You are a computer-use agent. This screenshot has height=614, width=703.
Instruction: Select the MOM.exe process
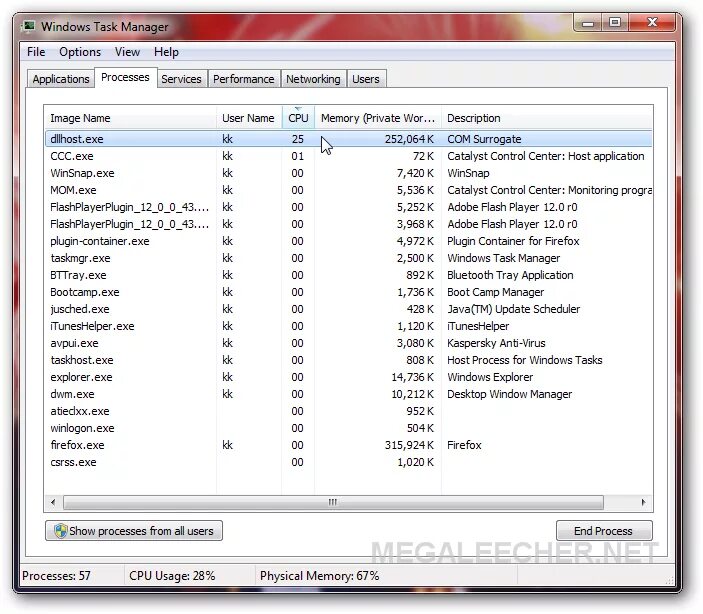tap(348, 190)
